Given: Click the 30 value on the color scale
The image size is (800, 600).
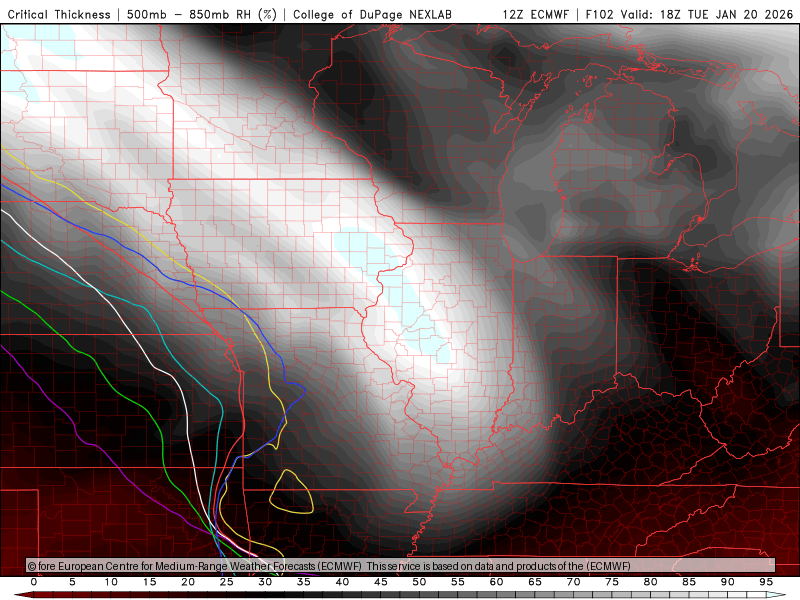Looking at the screenshot, I should pos(265,582).
